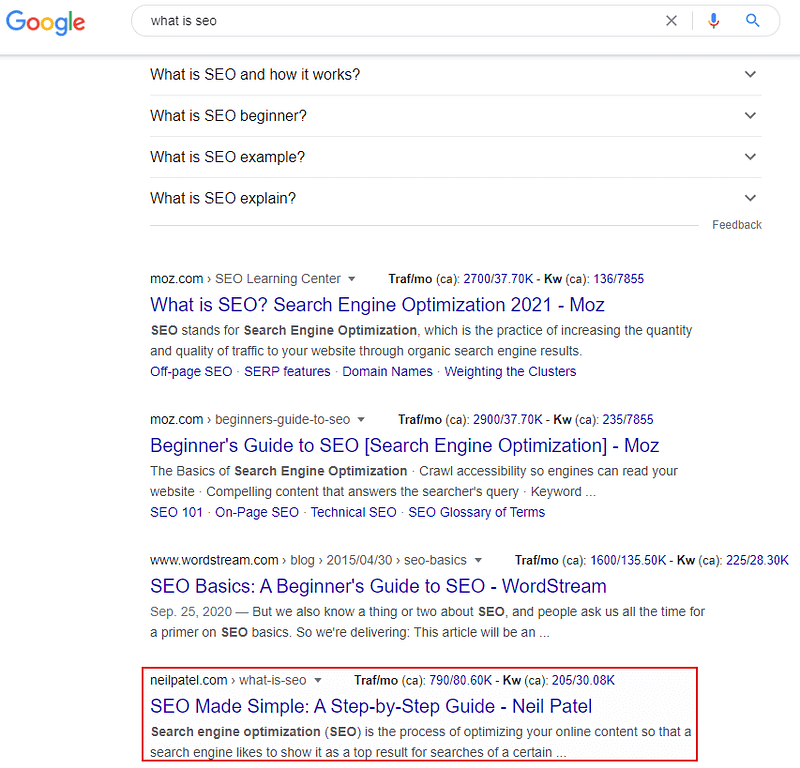800x768 pixels.
Task: Click snippet text 'The Basics of Search Engine Optimization'
Action: (279, 471)
